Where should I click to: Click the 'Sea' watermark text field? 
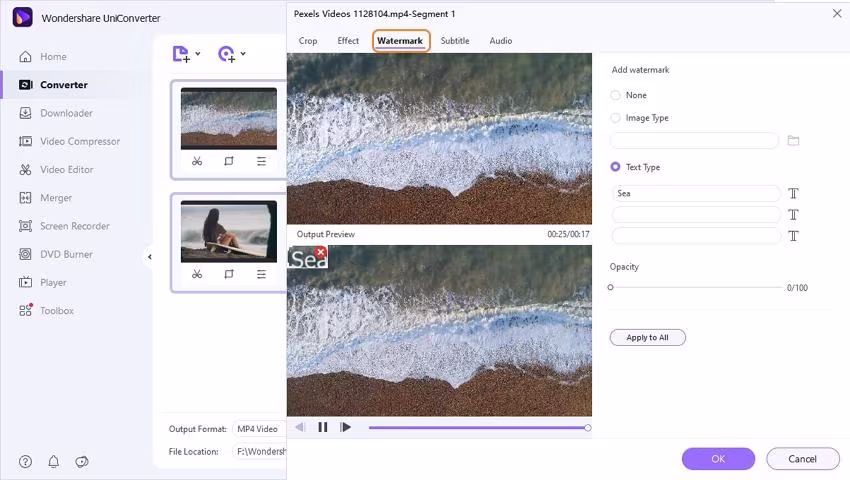(x=696, y=193)
